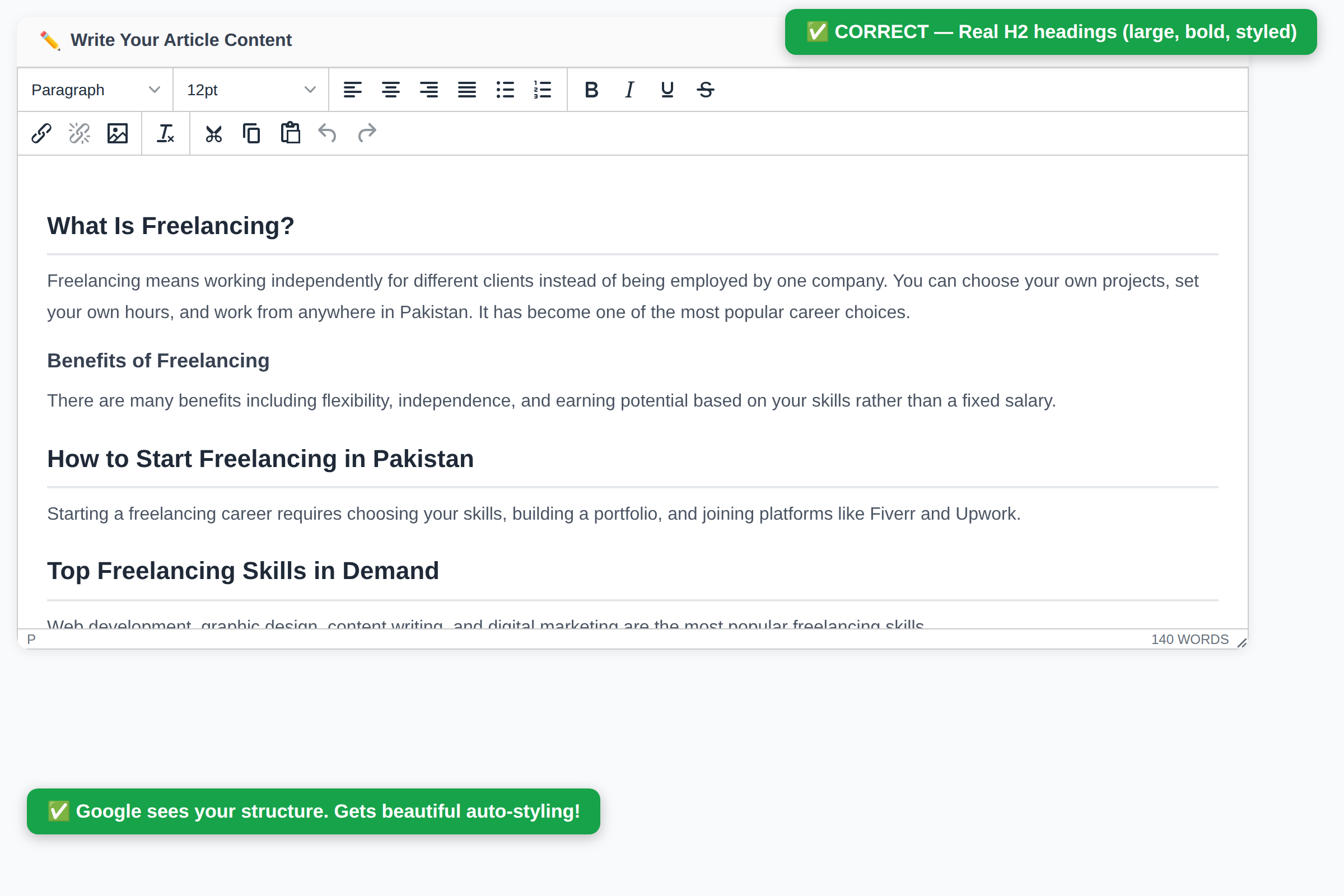
Task: Redo the last undone change
Action: pyautogui.click(x=366, y=133)
